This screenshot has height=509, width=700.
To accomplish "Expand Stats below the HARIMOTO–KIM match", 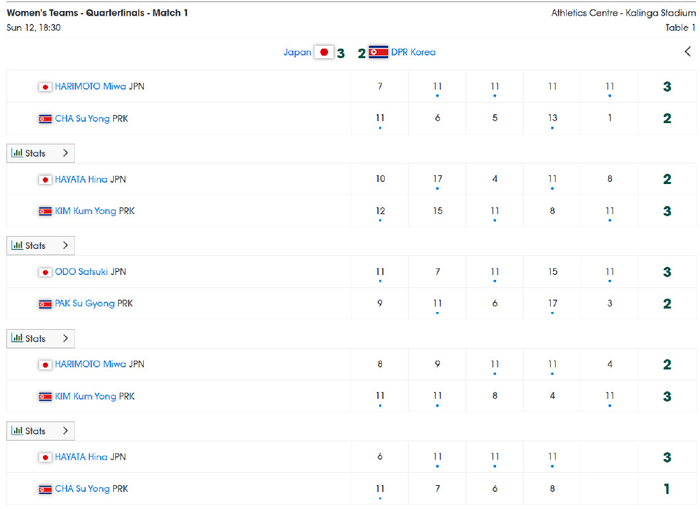I will click(40, 431).
